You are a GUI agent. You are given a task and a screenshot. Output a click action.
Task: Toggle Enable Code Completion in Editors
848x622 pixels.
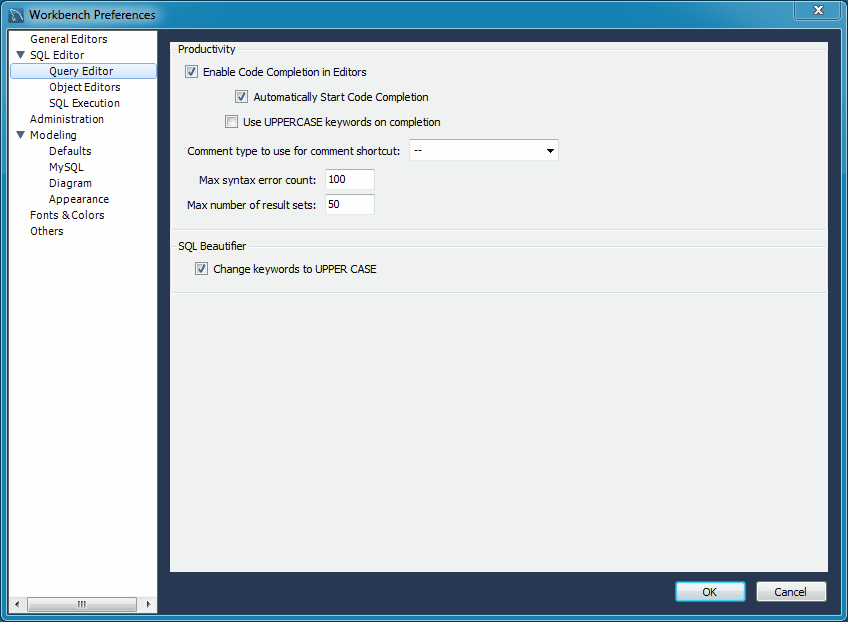point(191,72)
